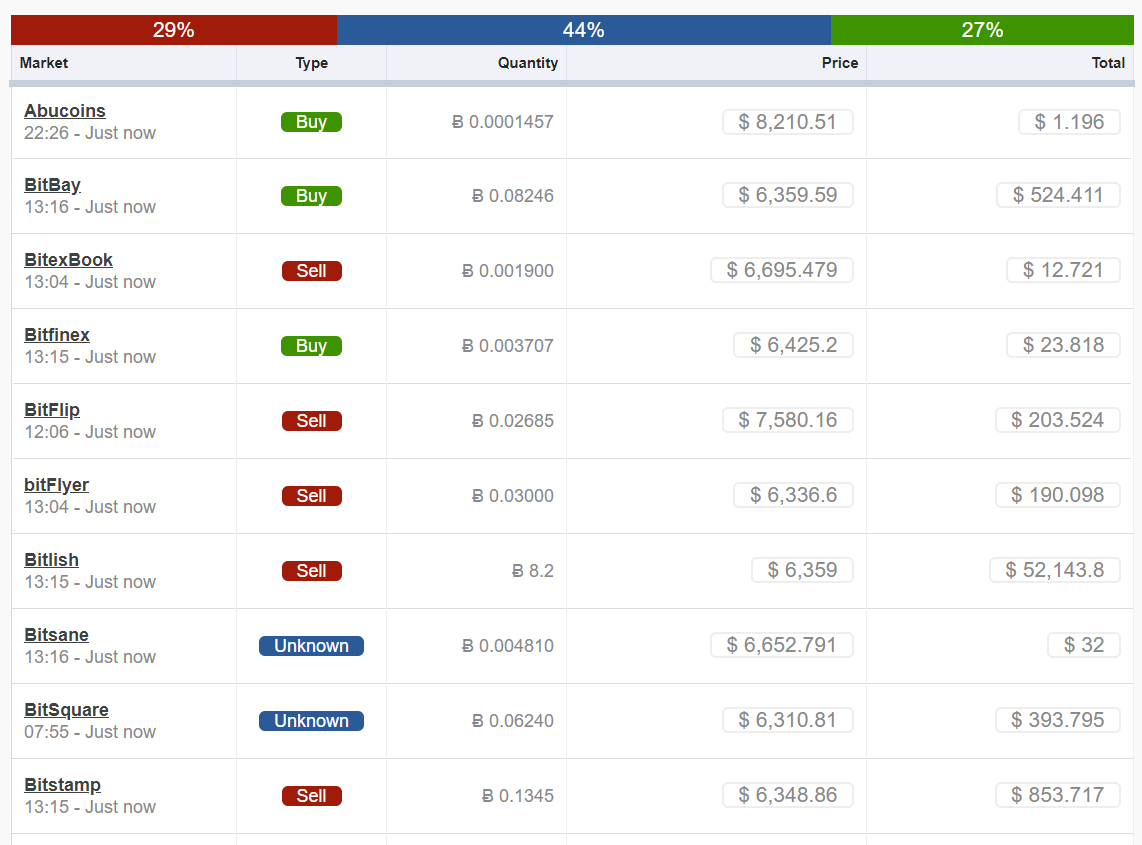Open the Bitsane market link
This screenshot has height=845, width=1142.
[56, 635]
